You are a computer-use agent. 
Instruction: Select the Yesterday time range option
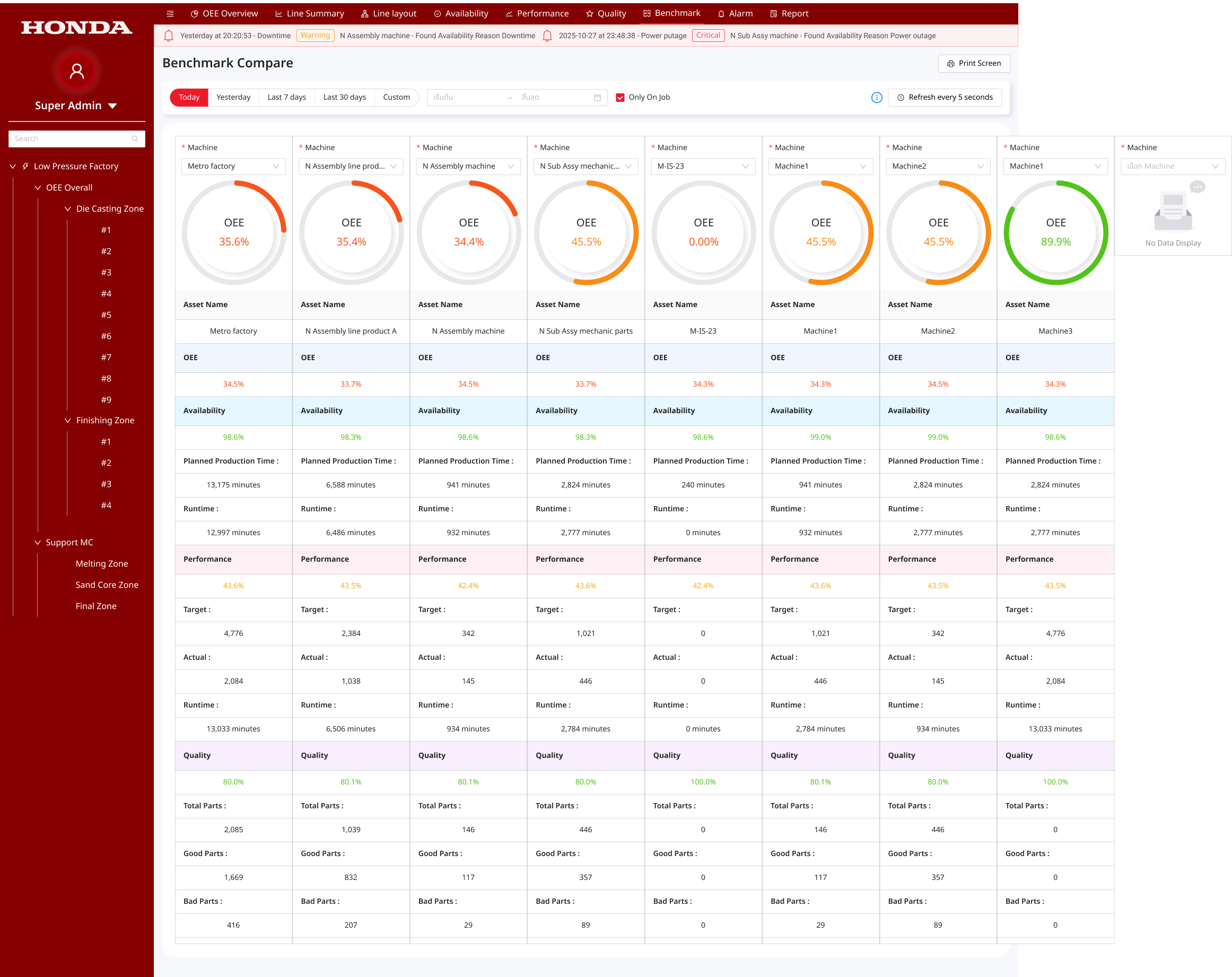click(233, 98)
